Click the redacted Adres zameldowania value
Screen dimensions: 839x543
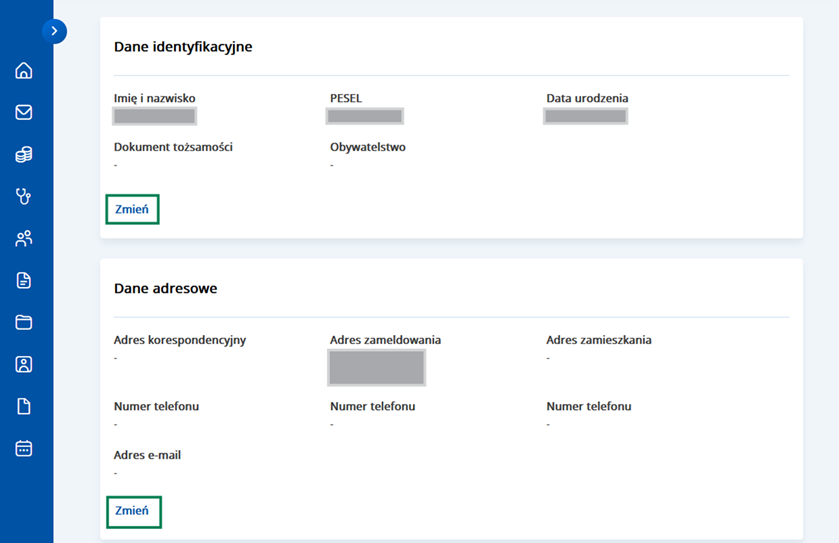coord(377,367)
